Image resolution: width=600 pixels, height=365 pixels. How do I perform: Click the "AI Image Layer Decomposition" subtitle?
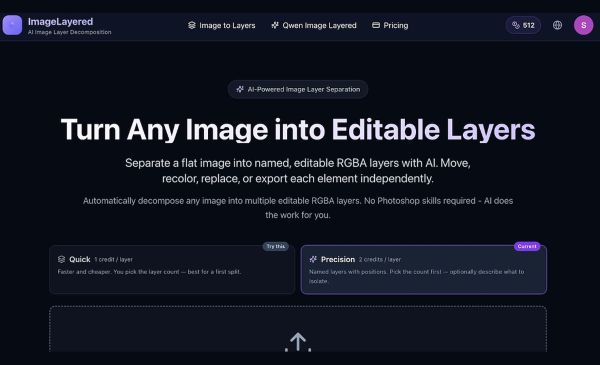[x=70, y=32]
